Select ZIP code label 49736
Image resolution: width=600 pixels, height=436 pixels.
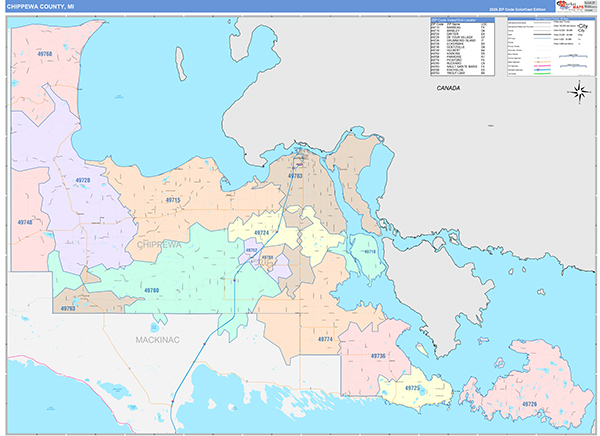(378, 356)
